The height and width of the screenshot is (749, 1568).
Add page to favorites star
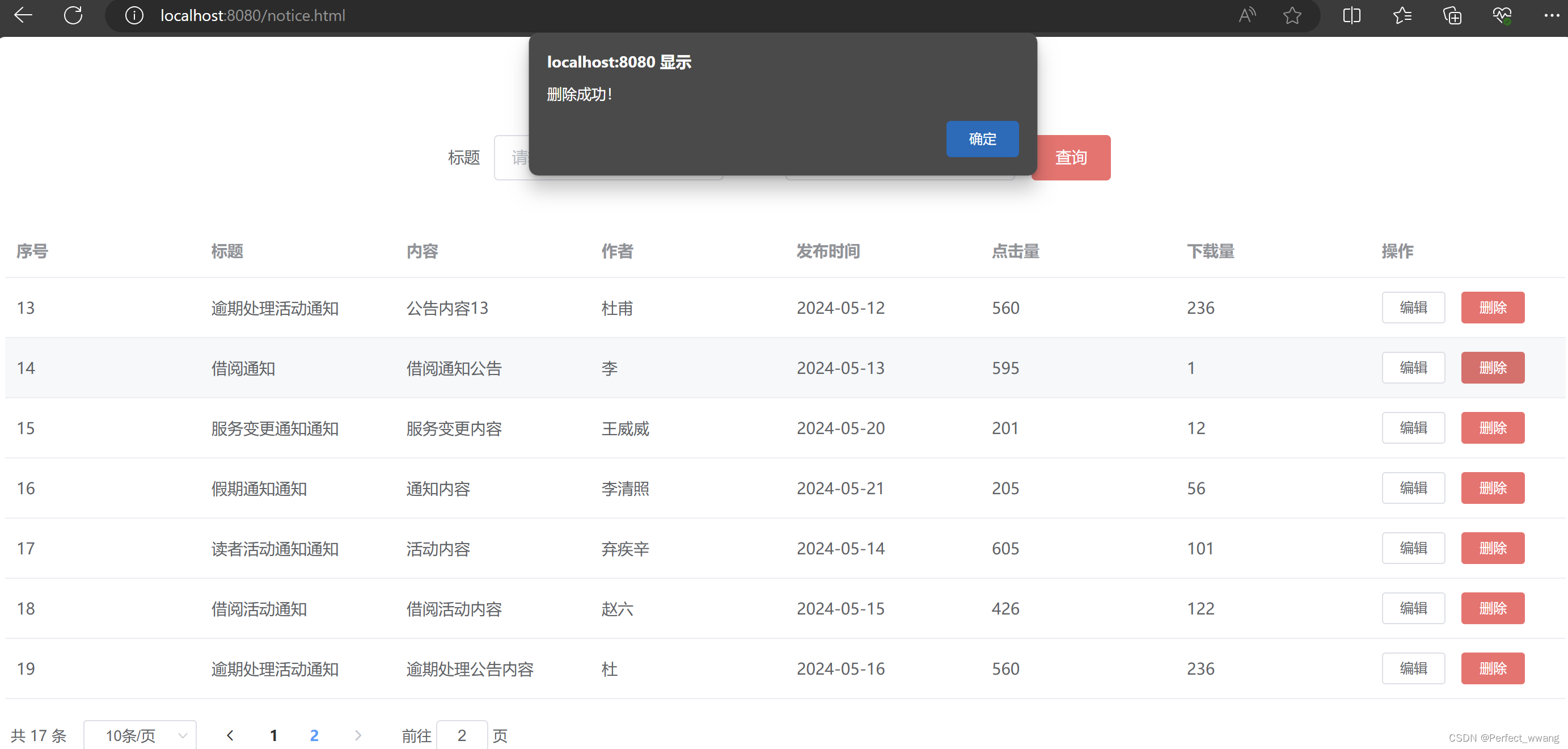point(1292,15)
